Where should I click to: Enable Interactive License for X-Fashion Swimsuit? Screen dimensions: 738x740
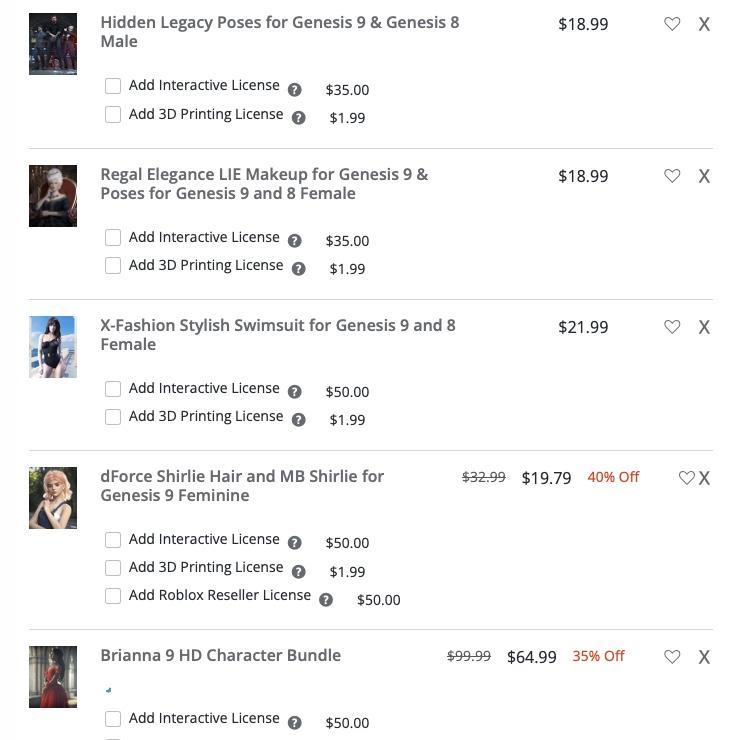pyautogui.click(x=113, y=389)
